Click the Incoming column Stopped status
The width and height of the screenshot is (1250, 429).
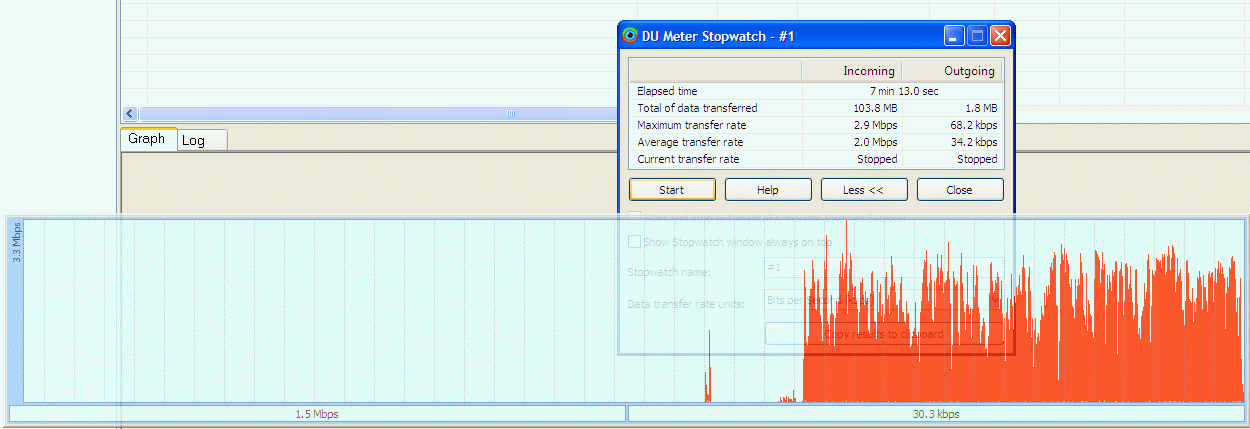tap(877, 159)
